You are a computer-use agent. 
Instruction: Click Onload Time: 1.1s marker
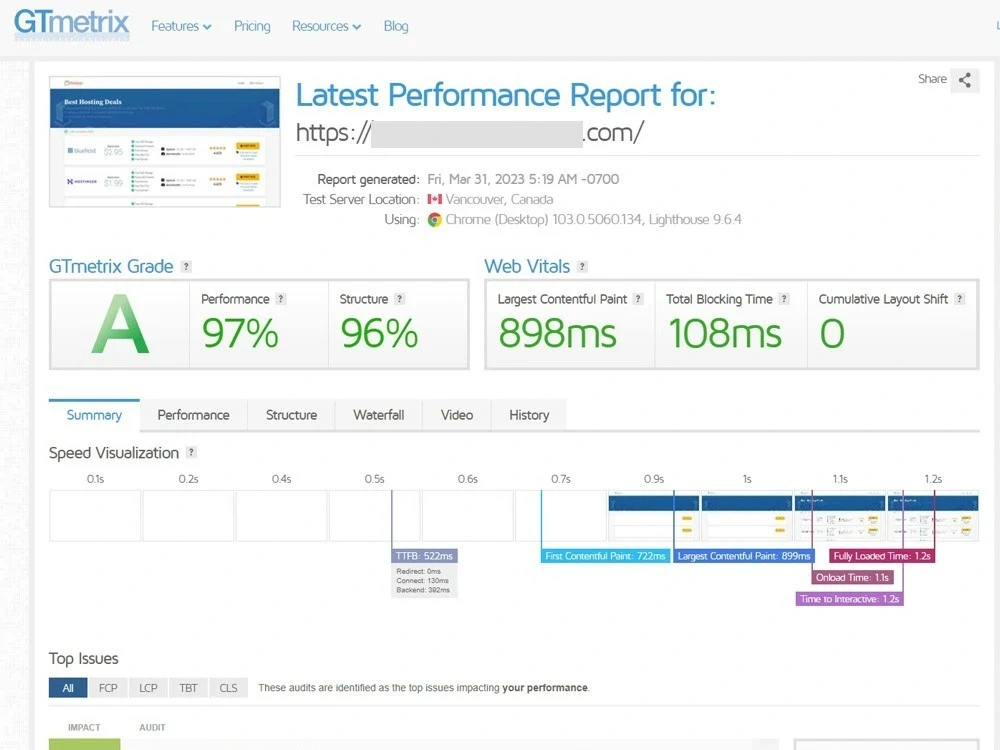pyautogui.click(x=852, y=578)
